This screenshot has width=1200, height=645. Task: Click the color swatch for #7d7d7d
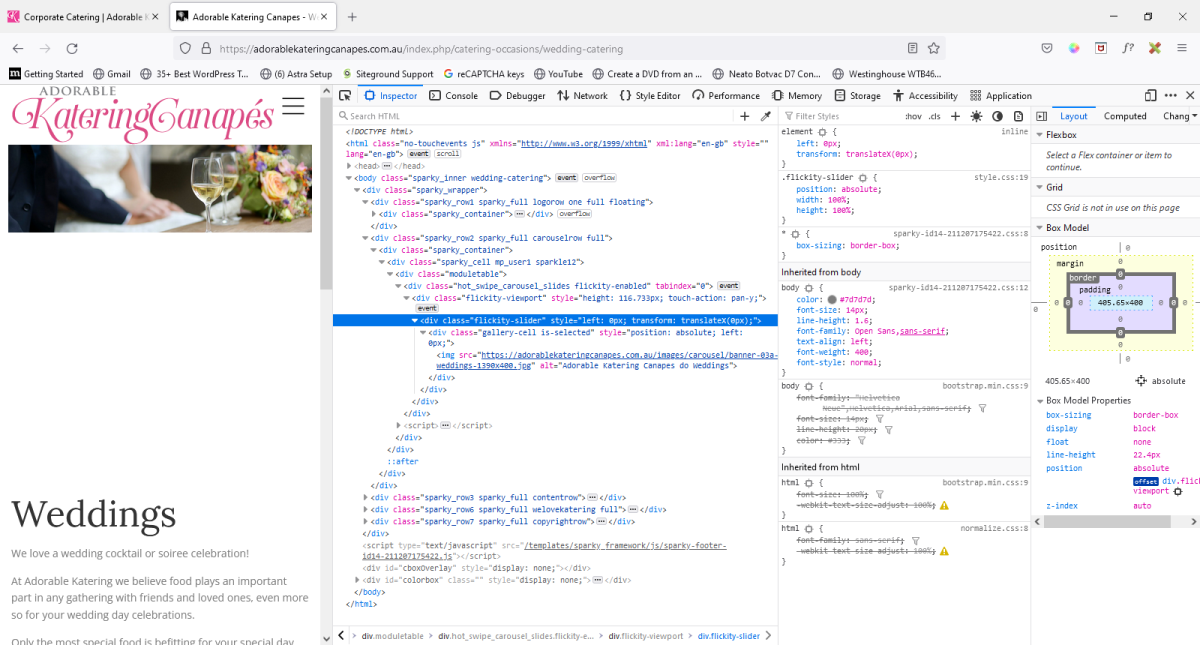coord(831,299)
